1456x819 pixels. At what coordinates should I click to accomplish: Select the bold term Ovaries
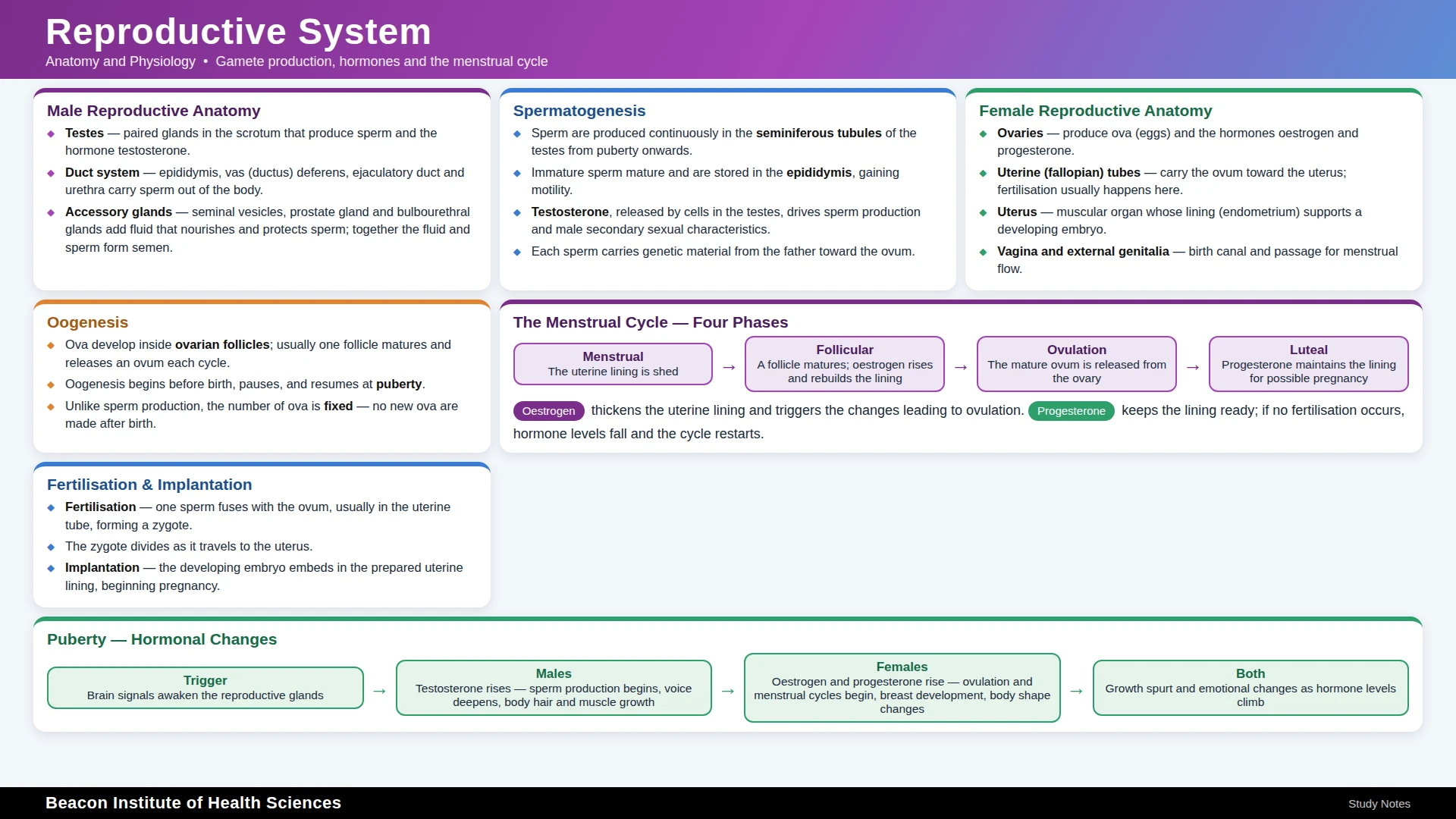click(1020, 133)
